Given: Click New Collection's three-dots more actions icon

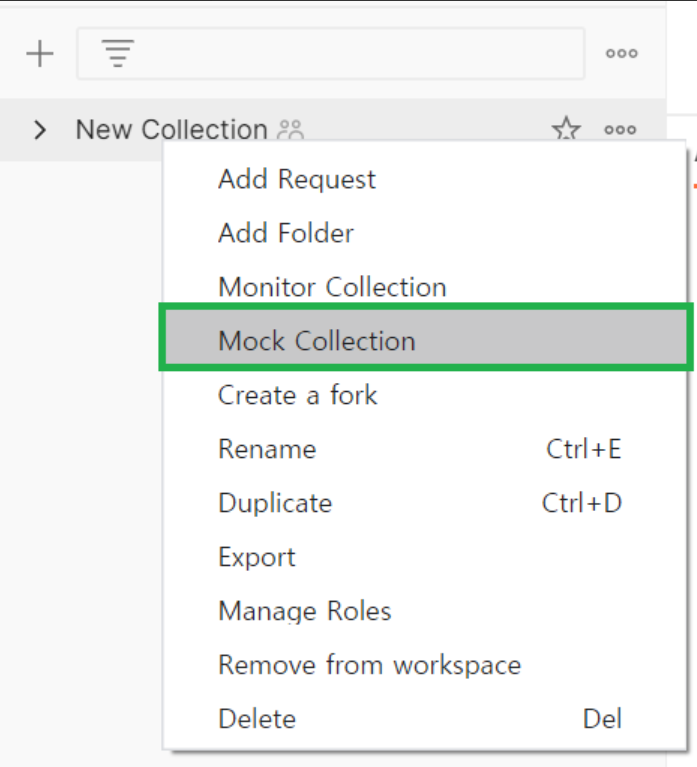Looking at the screenshot, I should (x=620, y=130).
